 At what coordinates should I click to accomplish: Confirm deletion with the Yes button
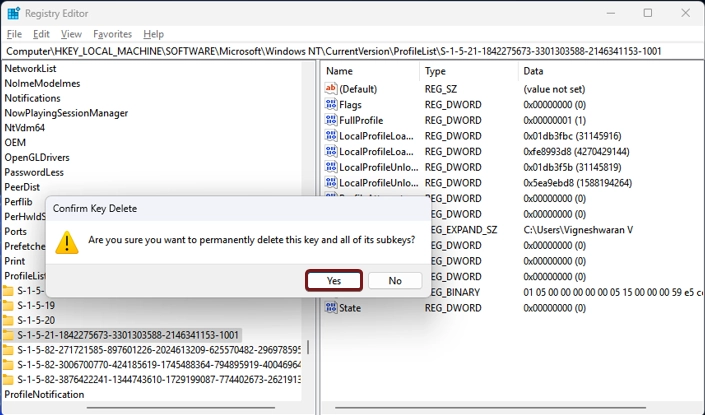(334, 281)
